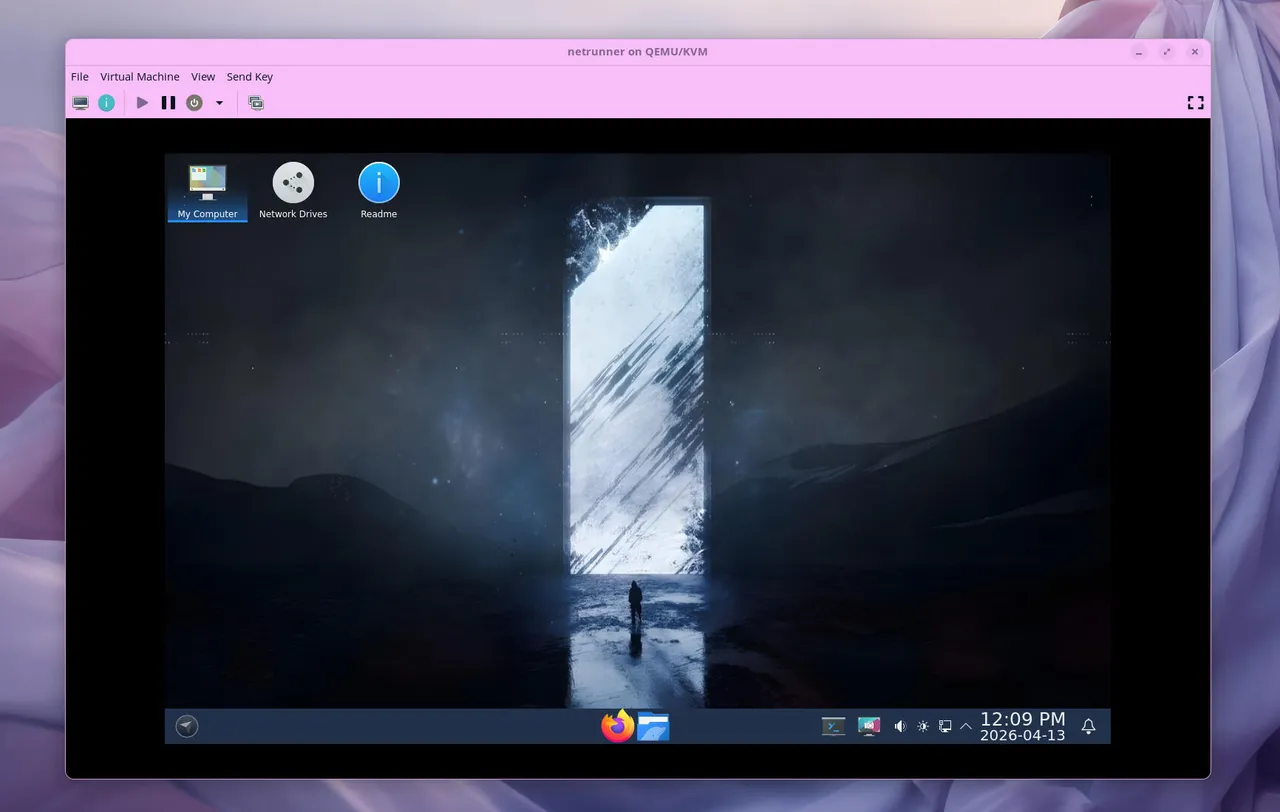Show the graphical console view

pyautogui.click(x=81, y=103)
